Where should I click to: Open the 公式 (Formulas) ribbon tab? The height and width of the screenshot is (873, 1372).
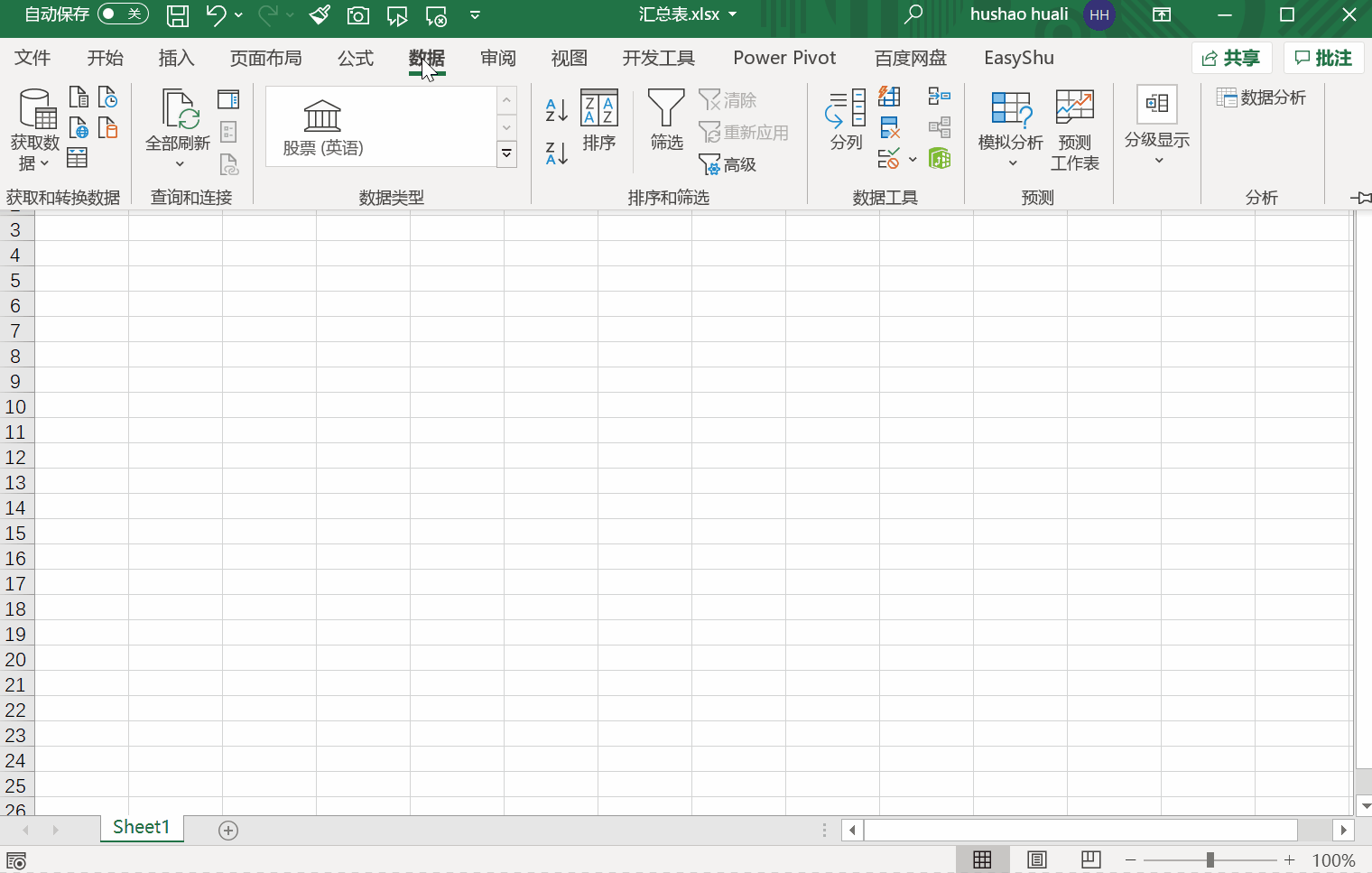[355, 57]
